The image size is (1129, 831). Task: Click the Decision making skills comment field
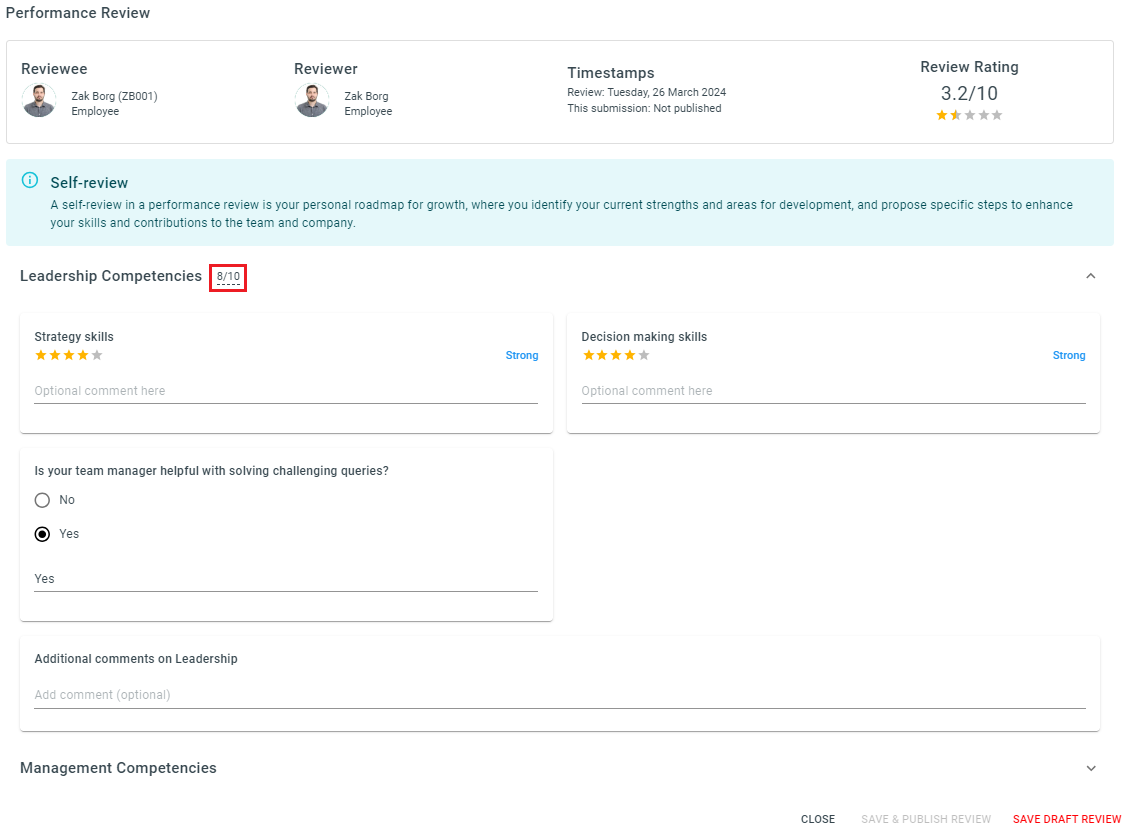click(833, 391)
